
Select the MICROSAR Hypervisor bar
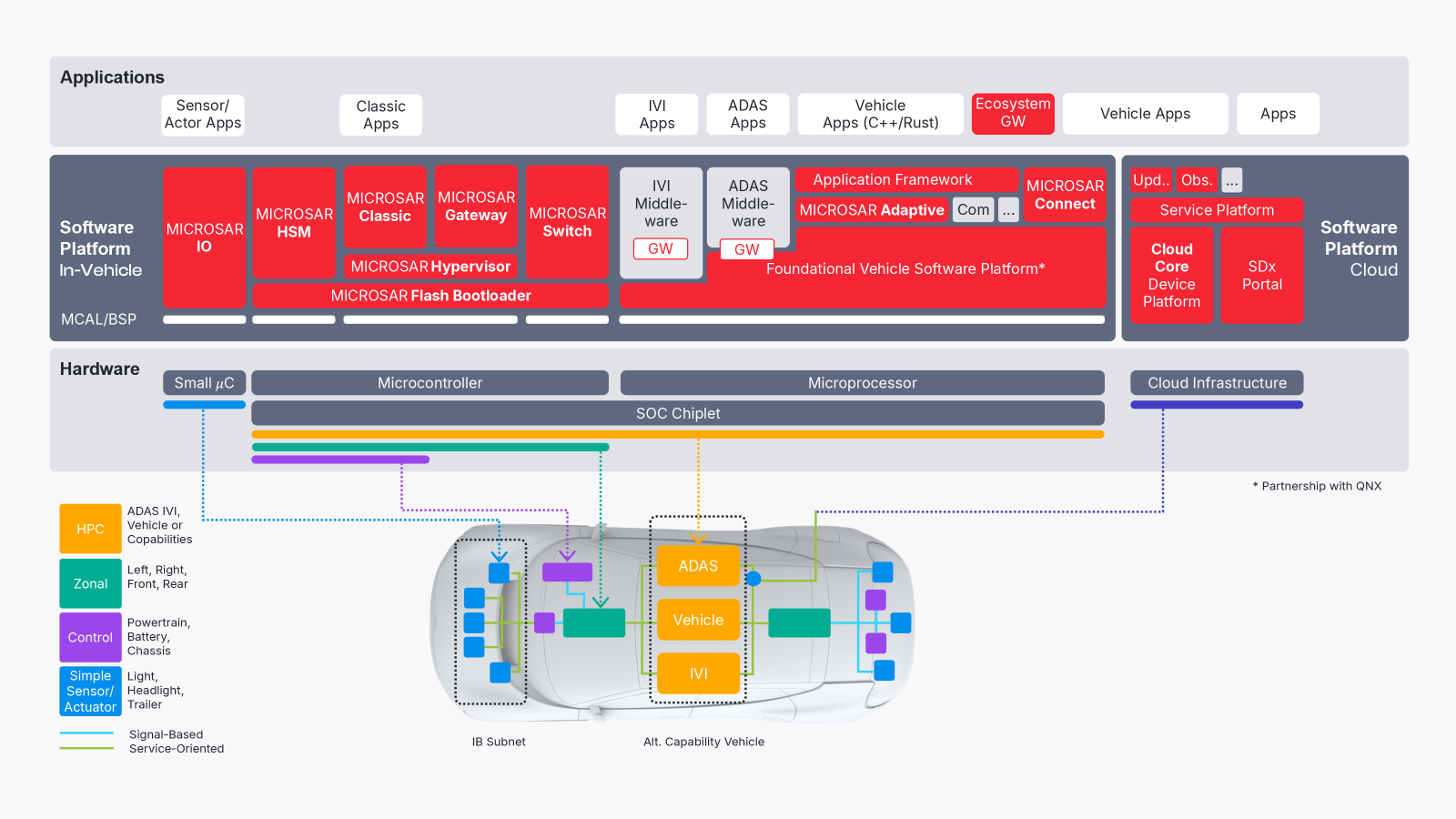click(x=430, y=267)
